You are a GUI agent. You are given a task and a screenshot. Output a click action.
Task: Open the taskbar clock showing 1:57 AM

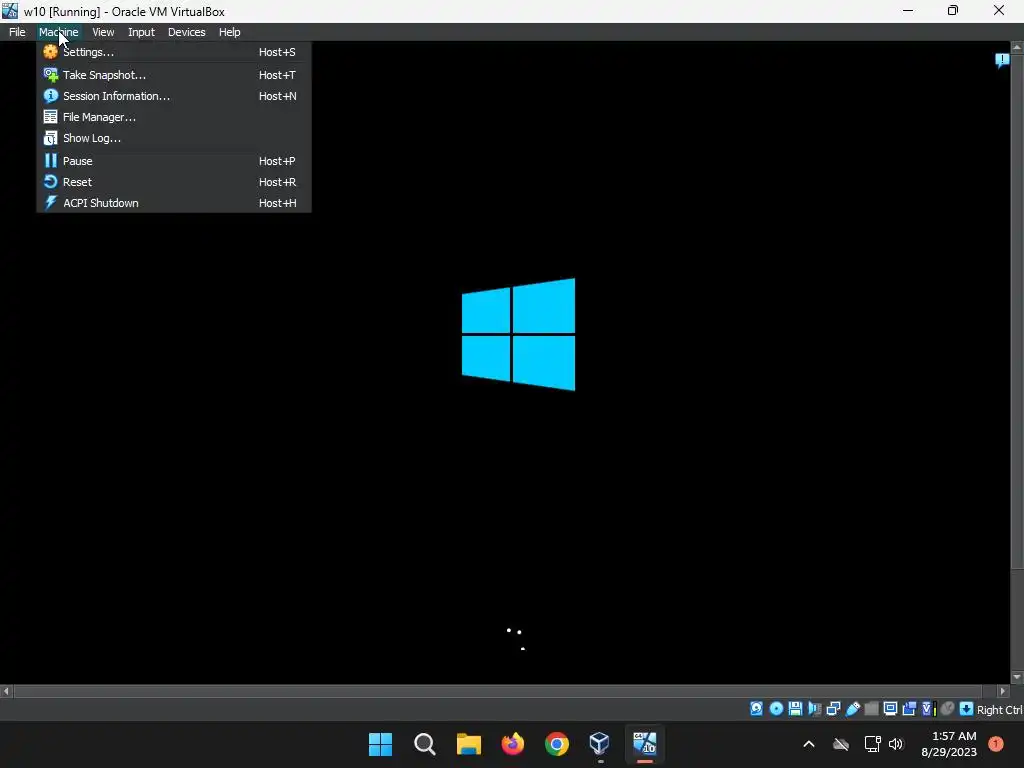tap(950, 744)
